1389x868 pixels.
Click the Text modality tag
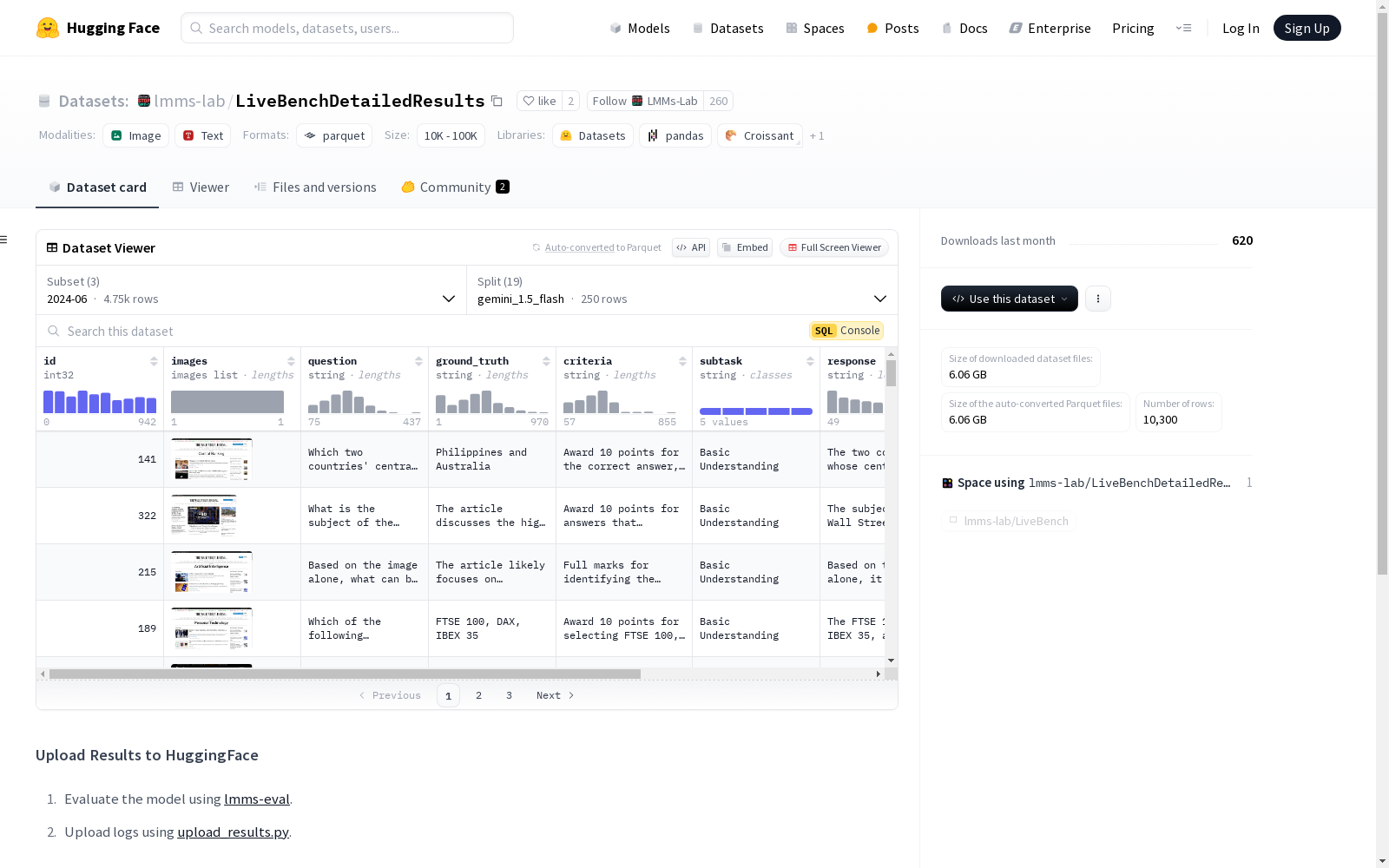[x=202, y=135]
